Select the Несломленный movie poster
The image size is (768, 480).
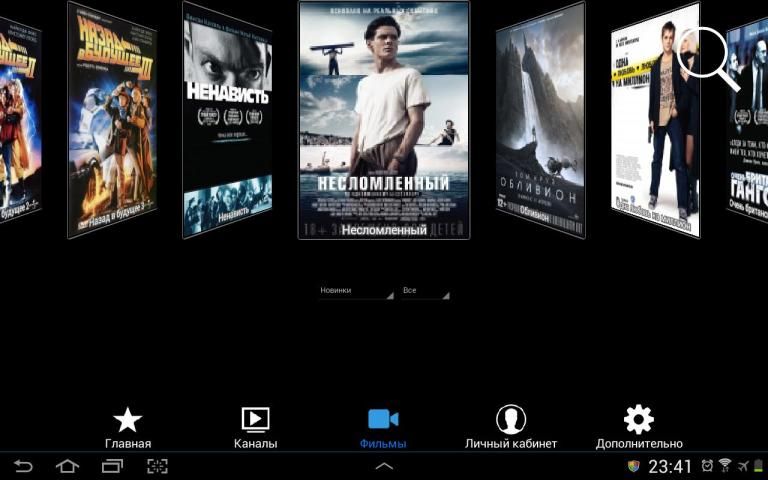pyautogui.click(x=384, y=120)
